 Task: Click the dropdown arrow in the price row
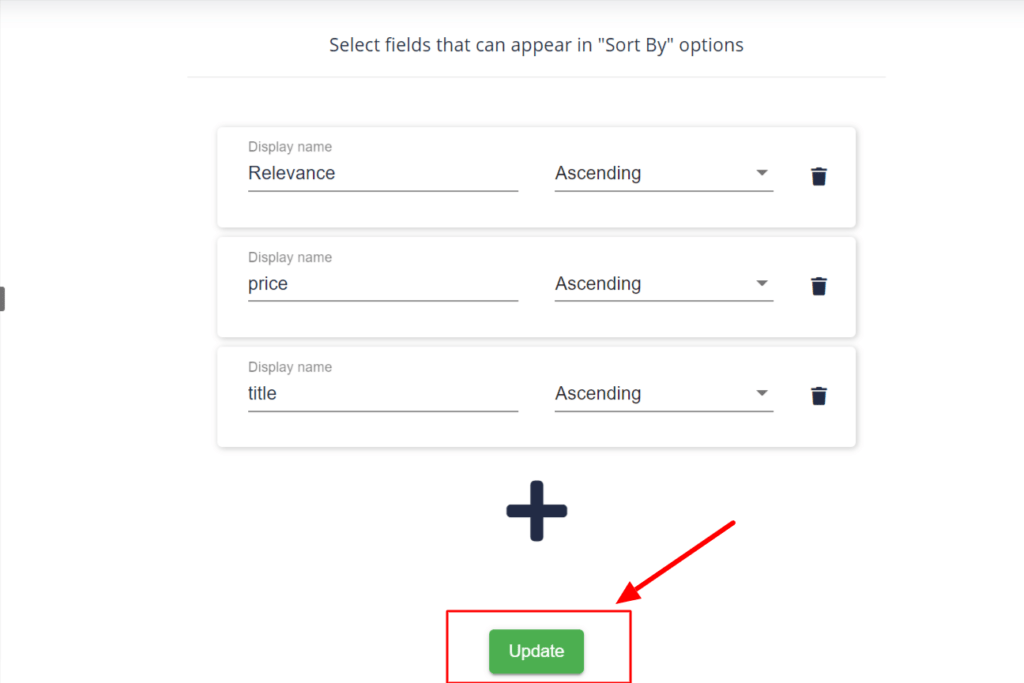[762, 282]
